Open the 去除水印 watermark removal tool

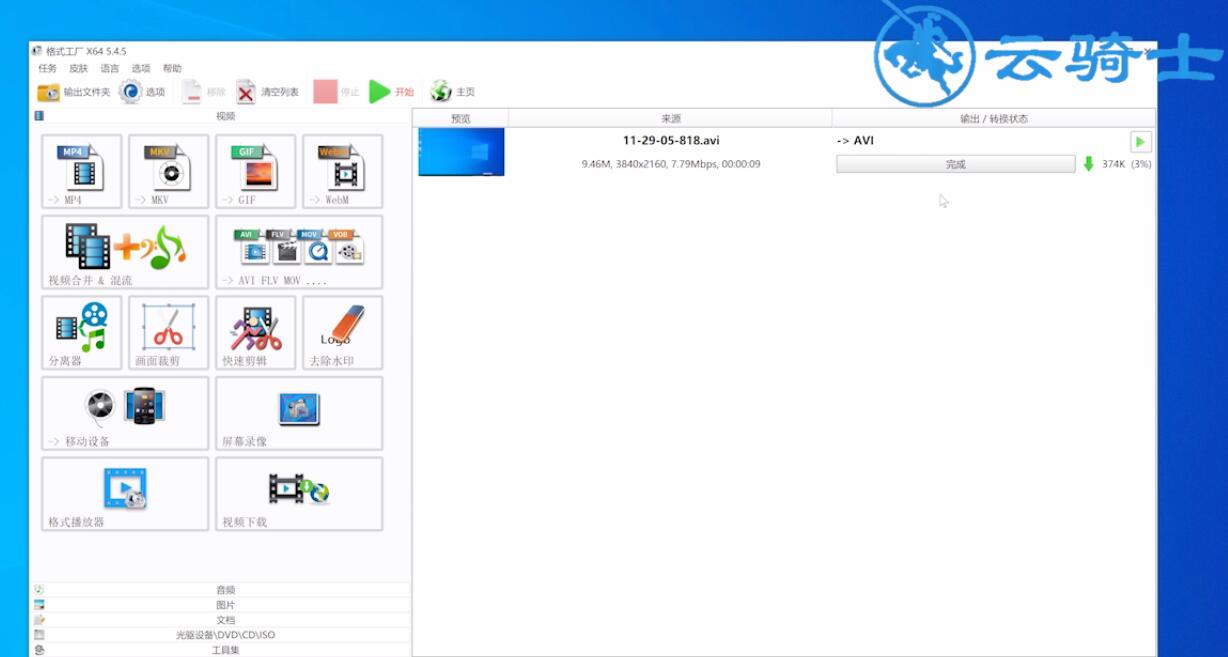tap(343, 333)
